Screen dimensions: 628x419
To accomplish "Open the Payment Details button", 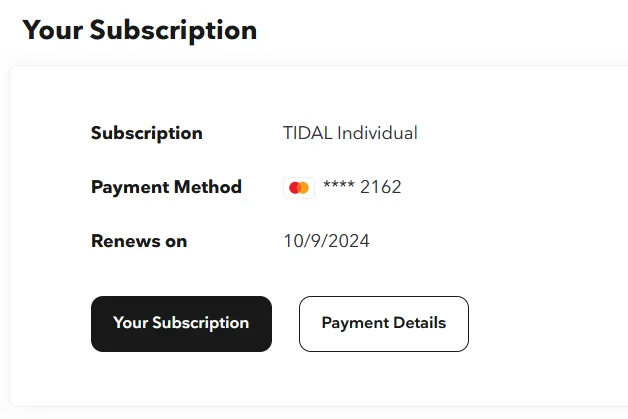I will tap(384, 324).
